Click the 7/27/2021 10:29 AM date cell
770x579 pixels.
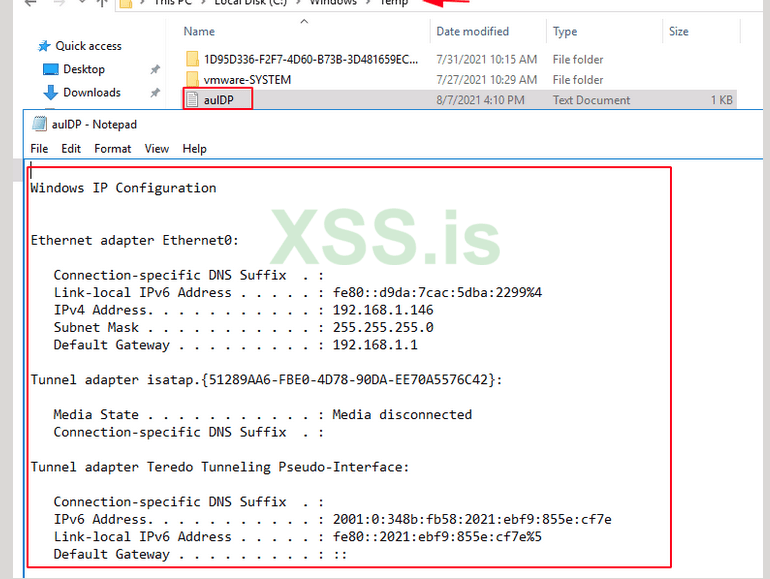coord(487,80)
